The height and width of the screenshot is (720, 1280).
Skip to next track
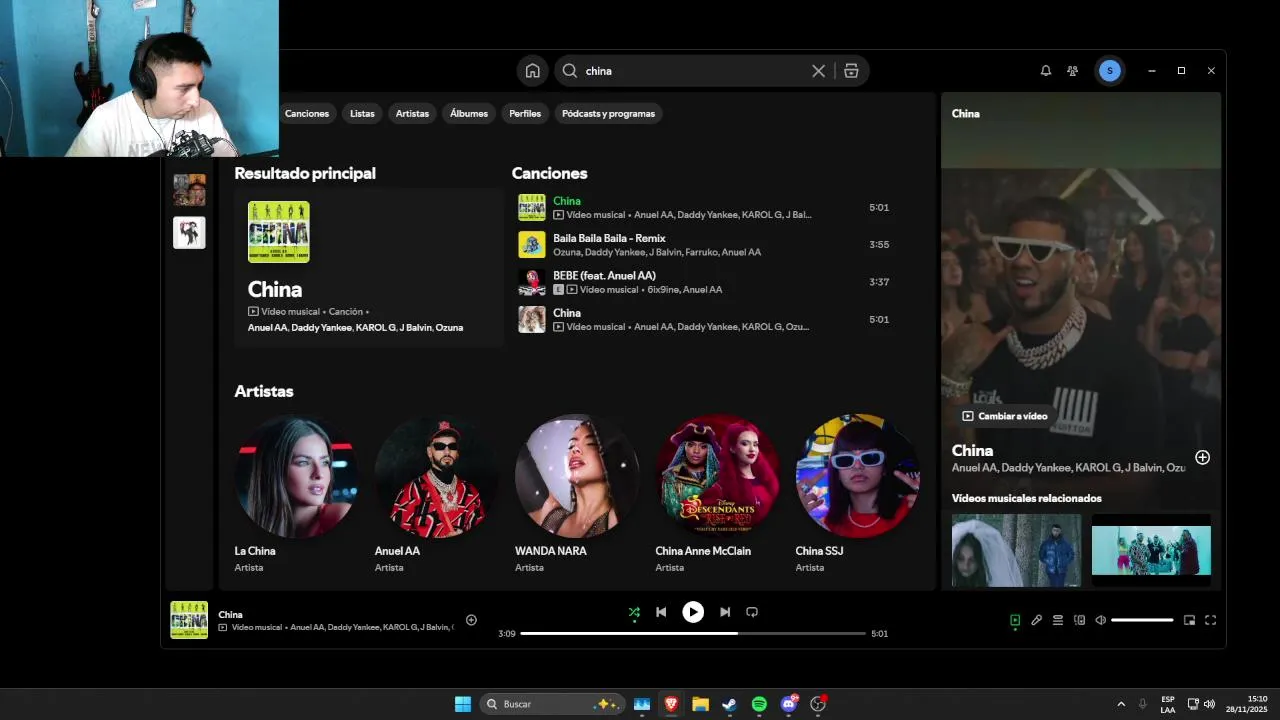(725, 612)
